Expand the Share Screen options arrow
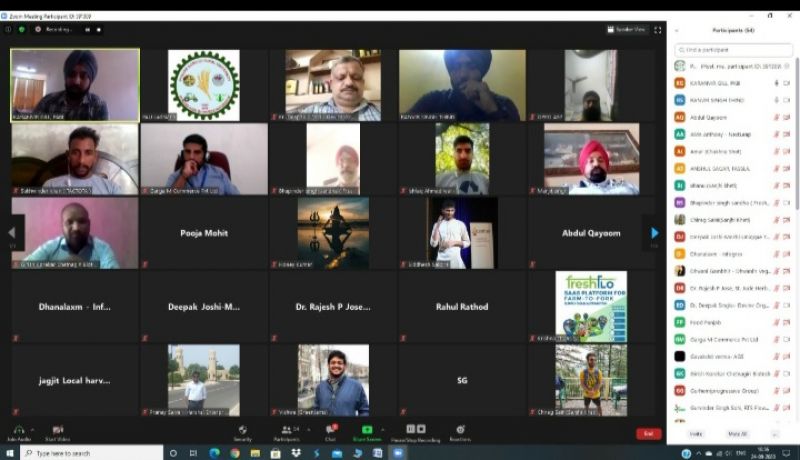800x460 pixels. pos(383,429)
